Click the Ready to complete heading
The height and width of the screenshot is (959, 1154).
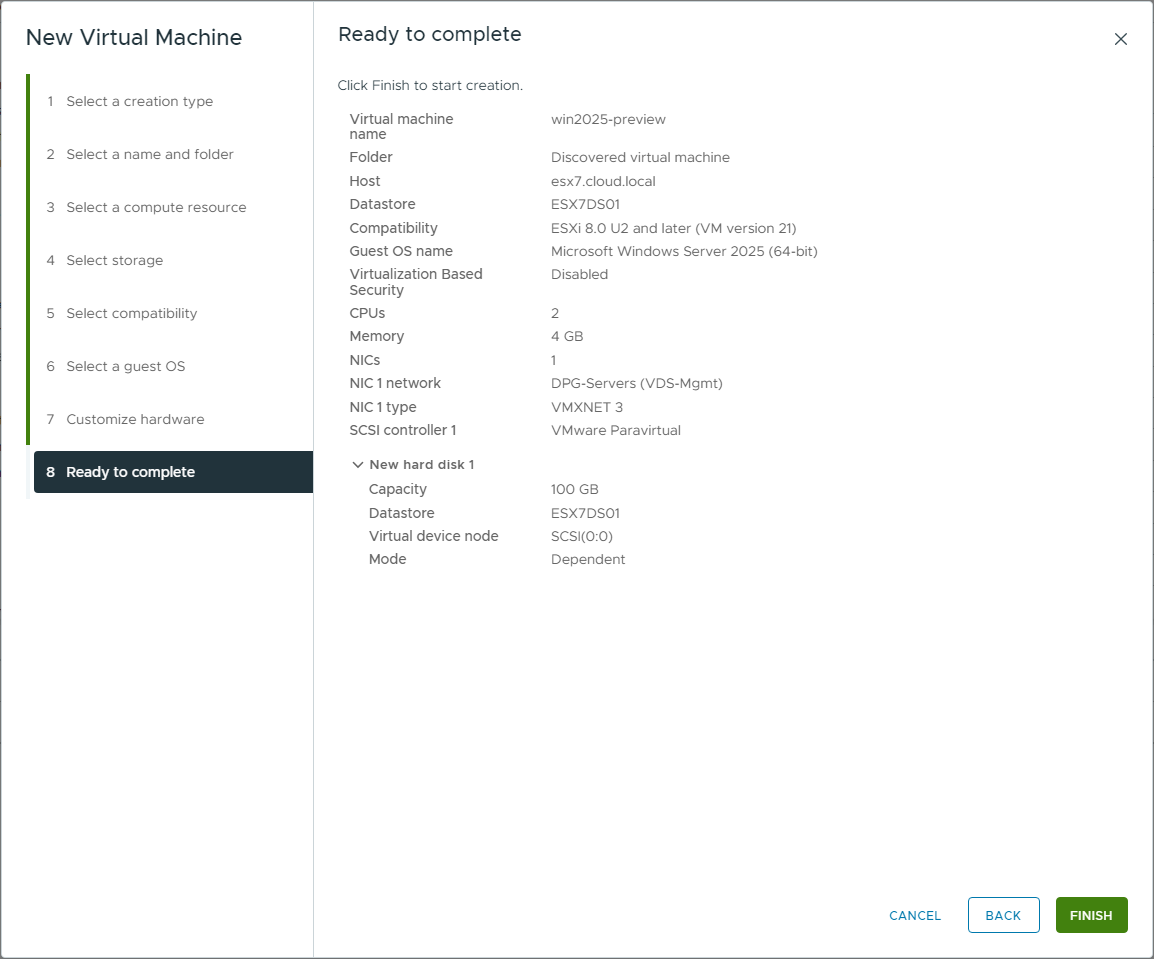(430, 34)
